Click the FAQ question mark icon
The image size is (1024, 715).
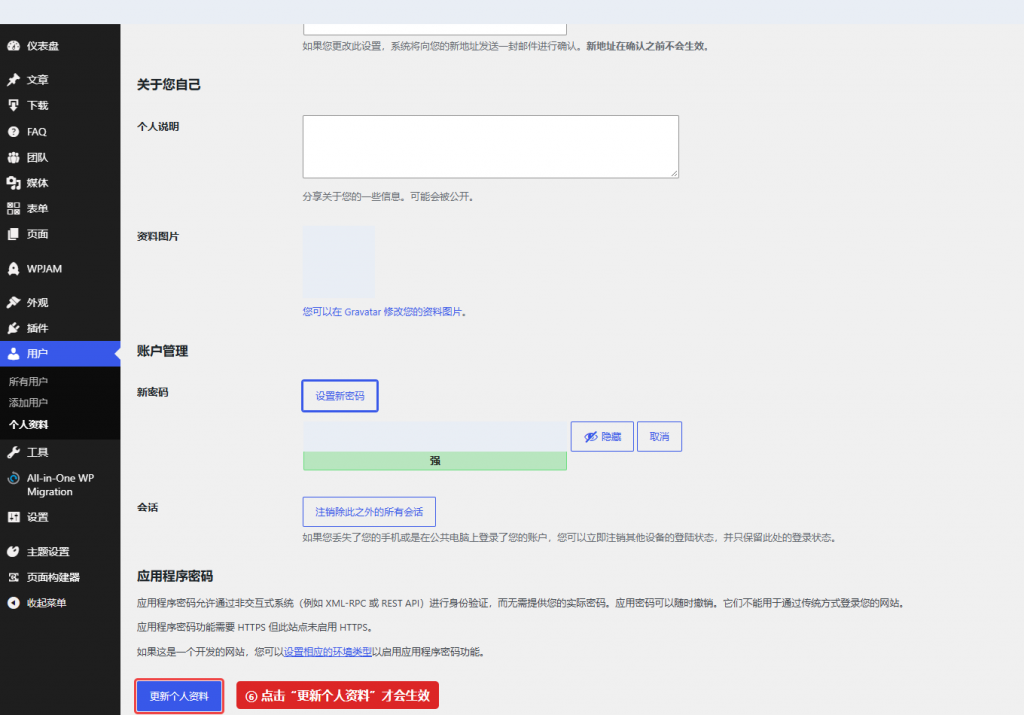13,131
